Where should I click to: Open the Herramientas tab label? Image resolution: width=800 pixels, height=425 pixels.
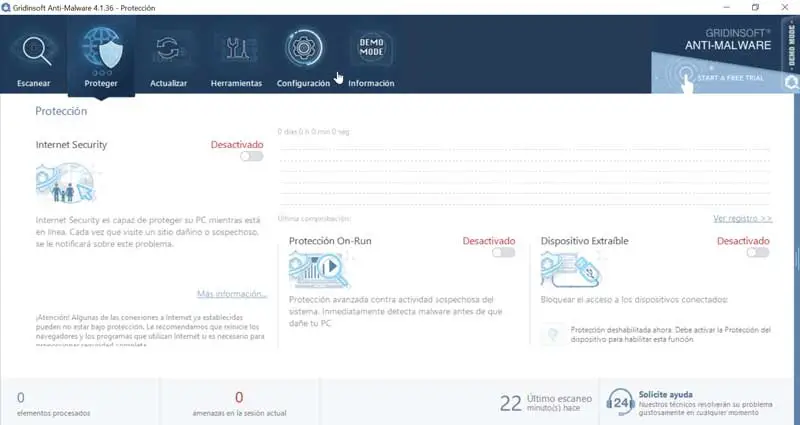236,83
